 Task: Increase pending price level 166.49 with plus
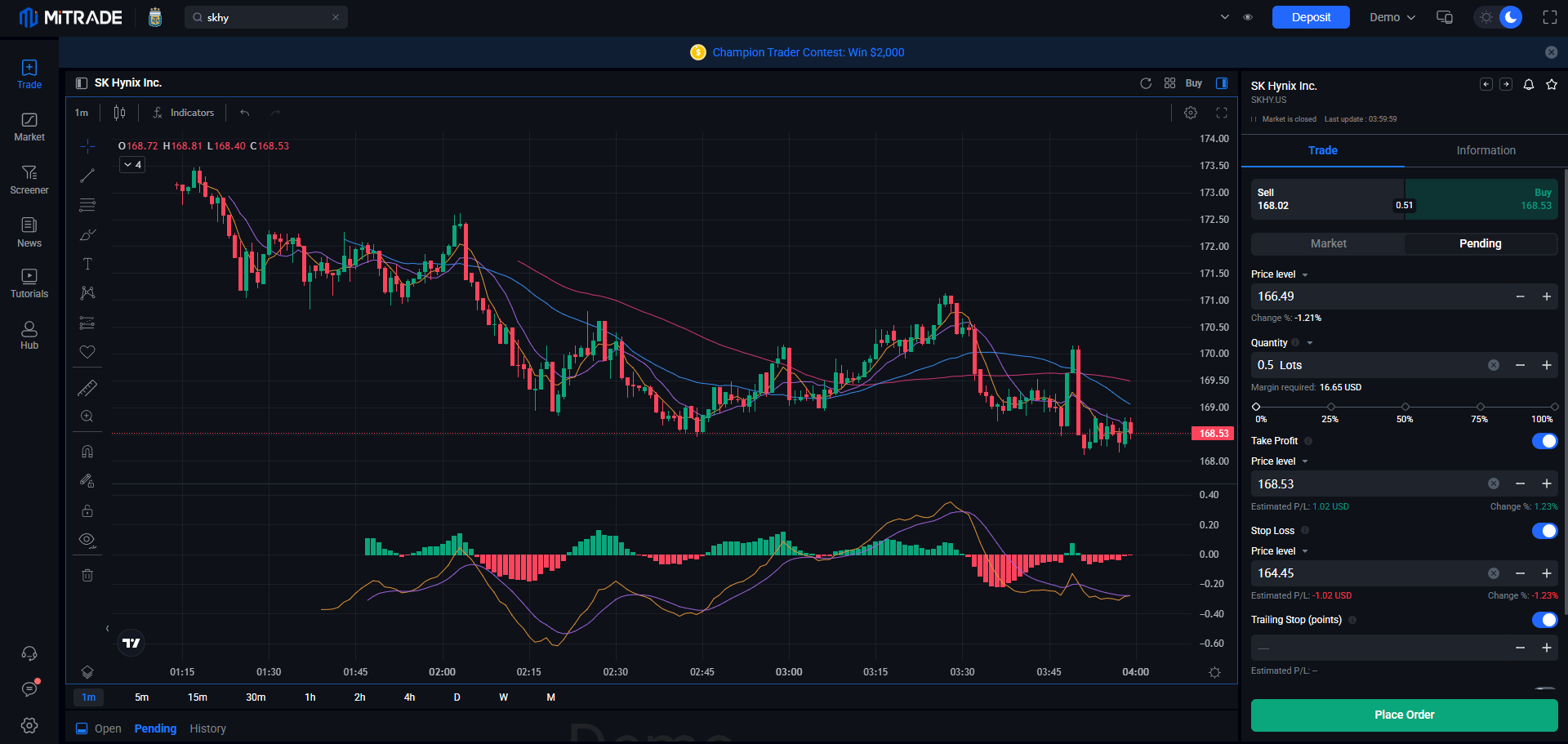click(1546, 296)
